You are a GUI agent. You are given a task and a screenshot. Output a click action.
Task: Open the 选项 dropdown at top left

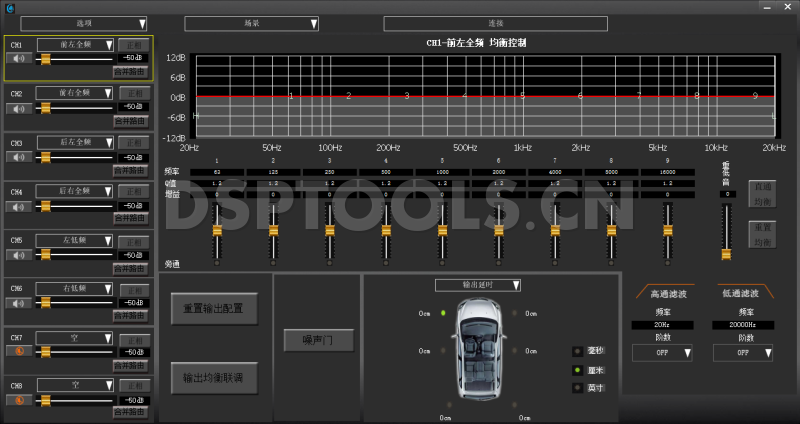pos(84,23)
